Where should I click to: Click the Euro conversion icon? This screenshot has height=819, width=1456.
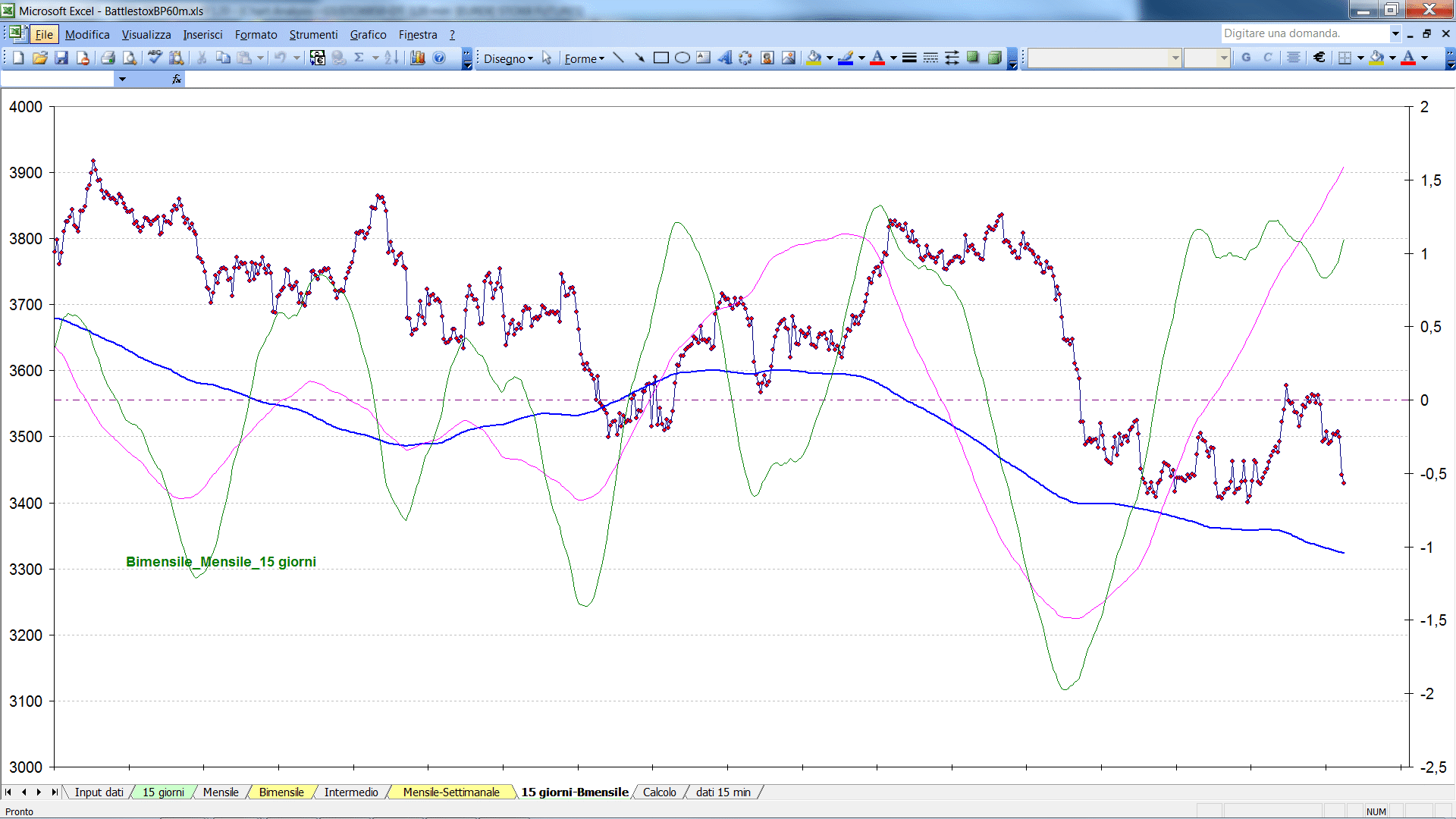[x=318, y=58]
